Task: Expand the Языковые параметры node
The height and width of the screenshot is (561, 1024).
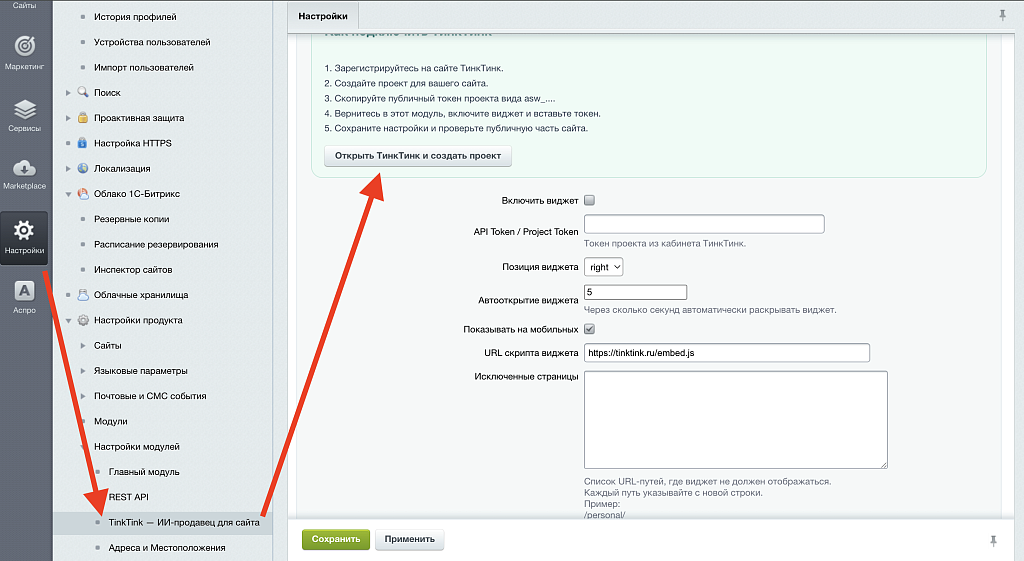Action: point(83,371)
